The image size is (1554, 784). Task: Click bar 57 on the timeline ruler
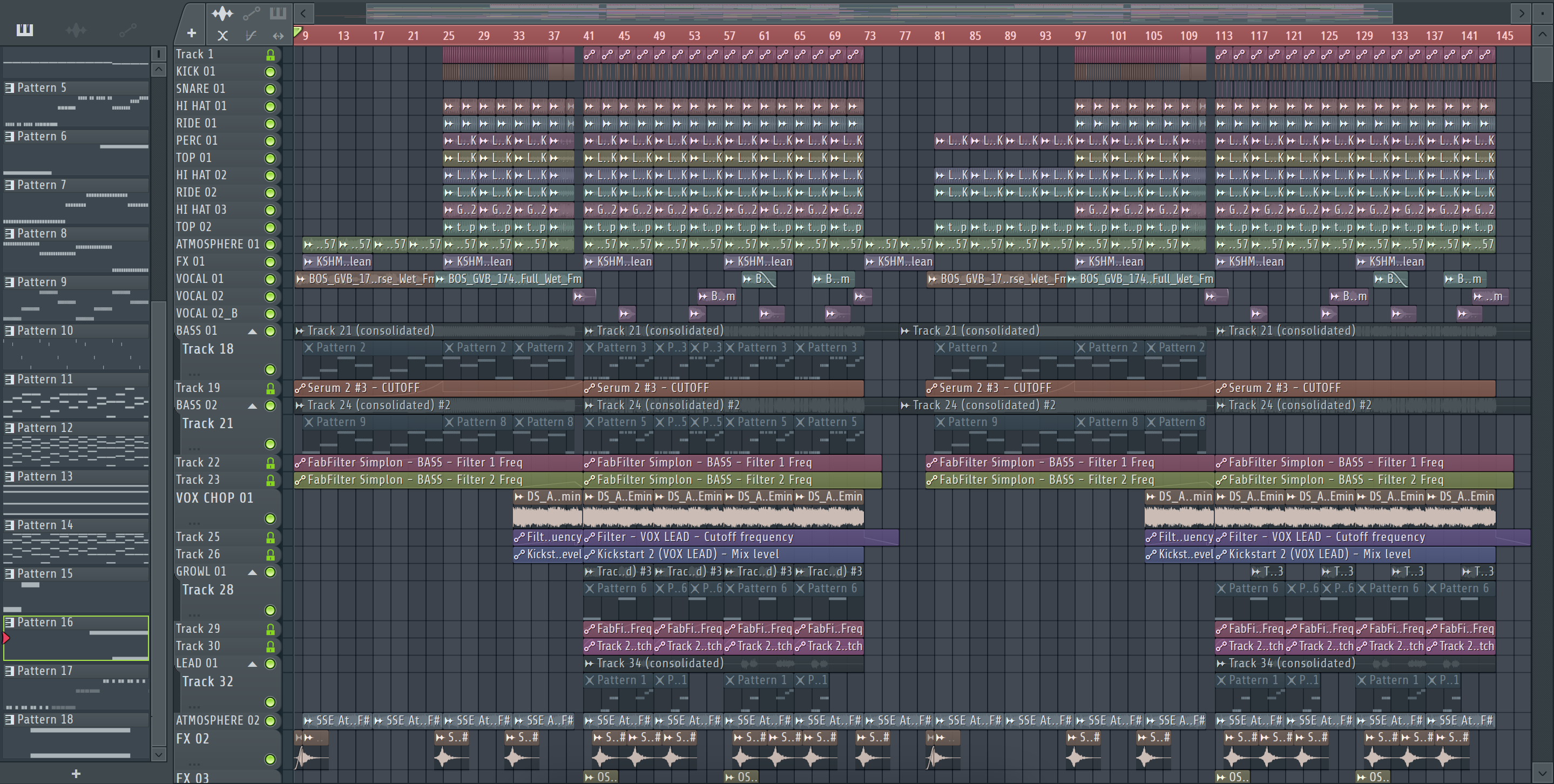[x=729, y=36]
